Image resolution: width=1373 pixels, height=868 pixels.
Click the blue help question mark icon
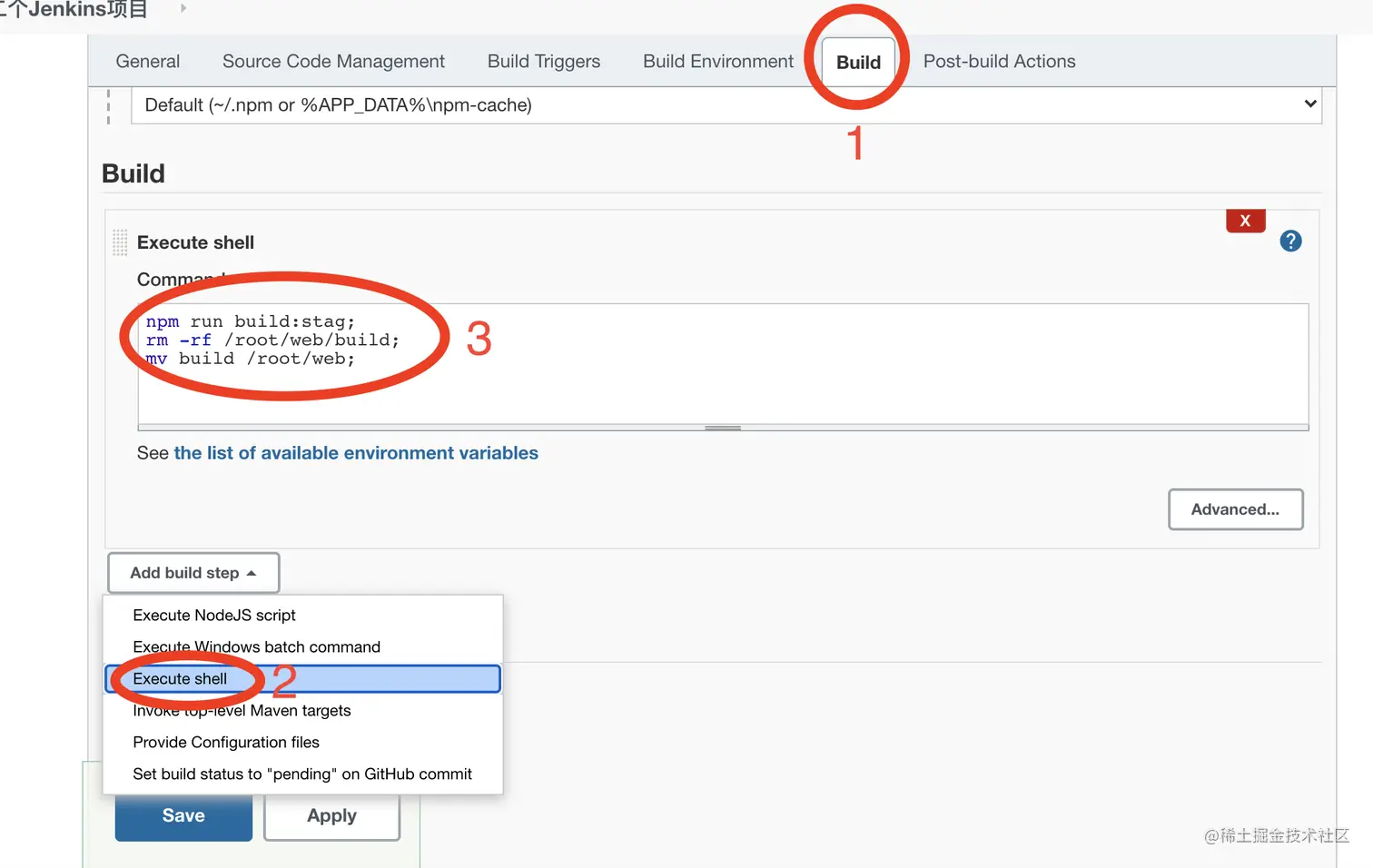(1290, 242)
